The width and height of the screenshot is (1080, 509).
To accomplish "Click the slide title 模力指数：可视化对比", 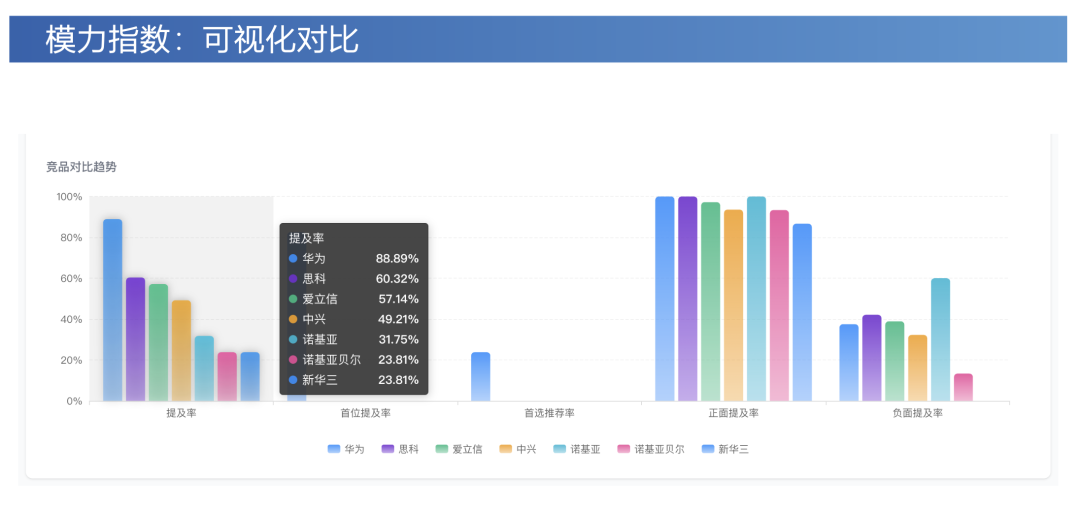I will tap(202, 39).
